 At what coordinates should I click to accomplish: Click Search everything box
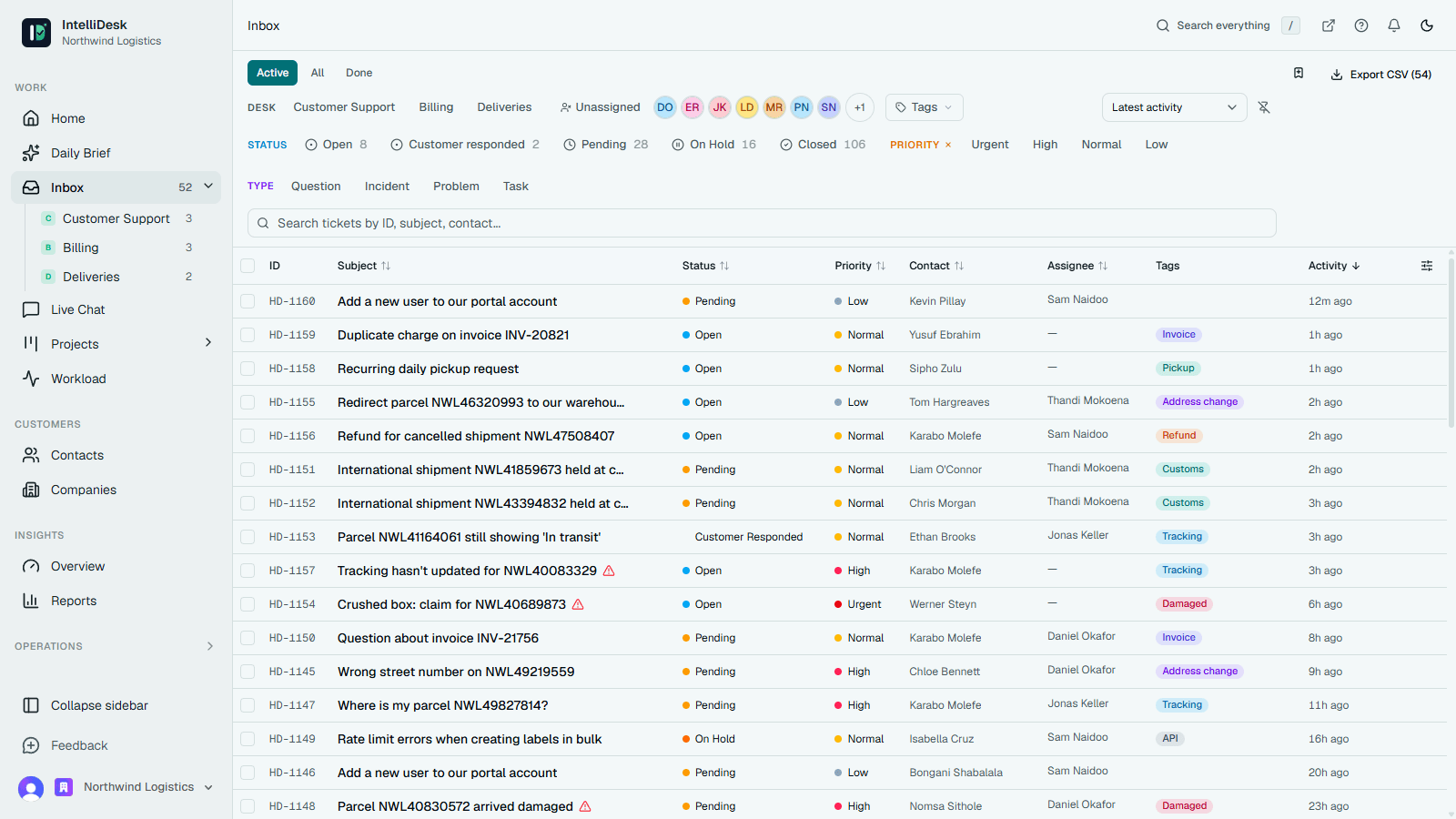tap(1228, 25)
